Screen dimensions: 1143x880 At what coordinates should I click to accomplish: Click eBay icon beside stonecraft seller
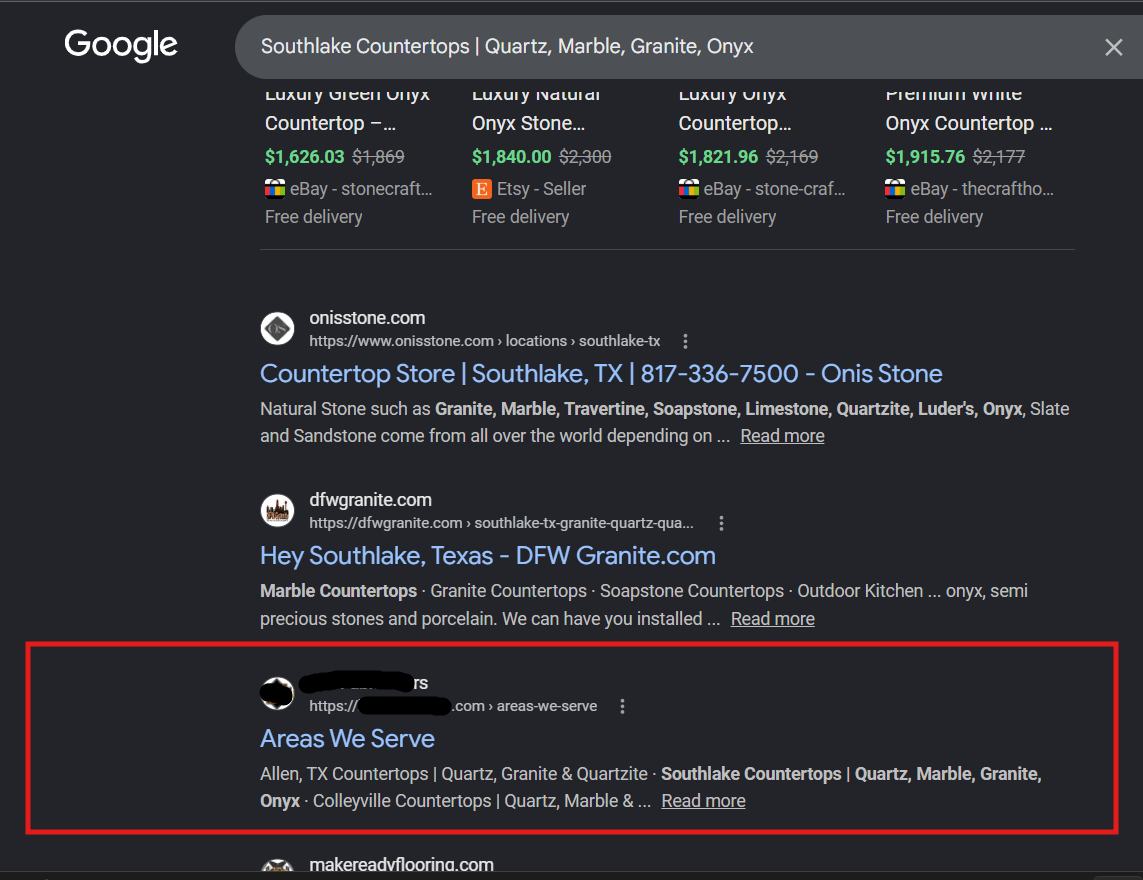pos(275,189)
